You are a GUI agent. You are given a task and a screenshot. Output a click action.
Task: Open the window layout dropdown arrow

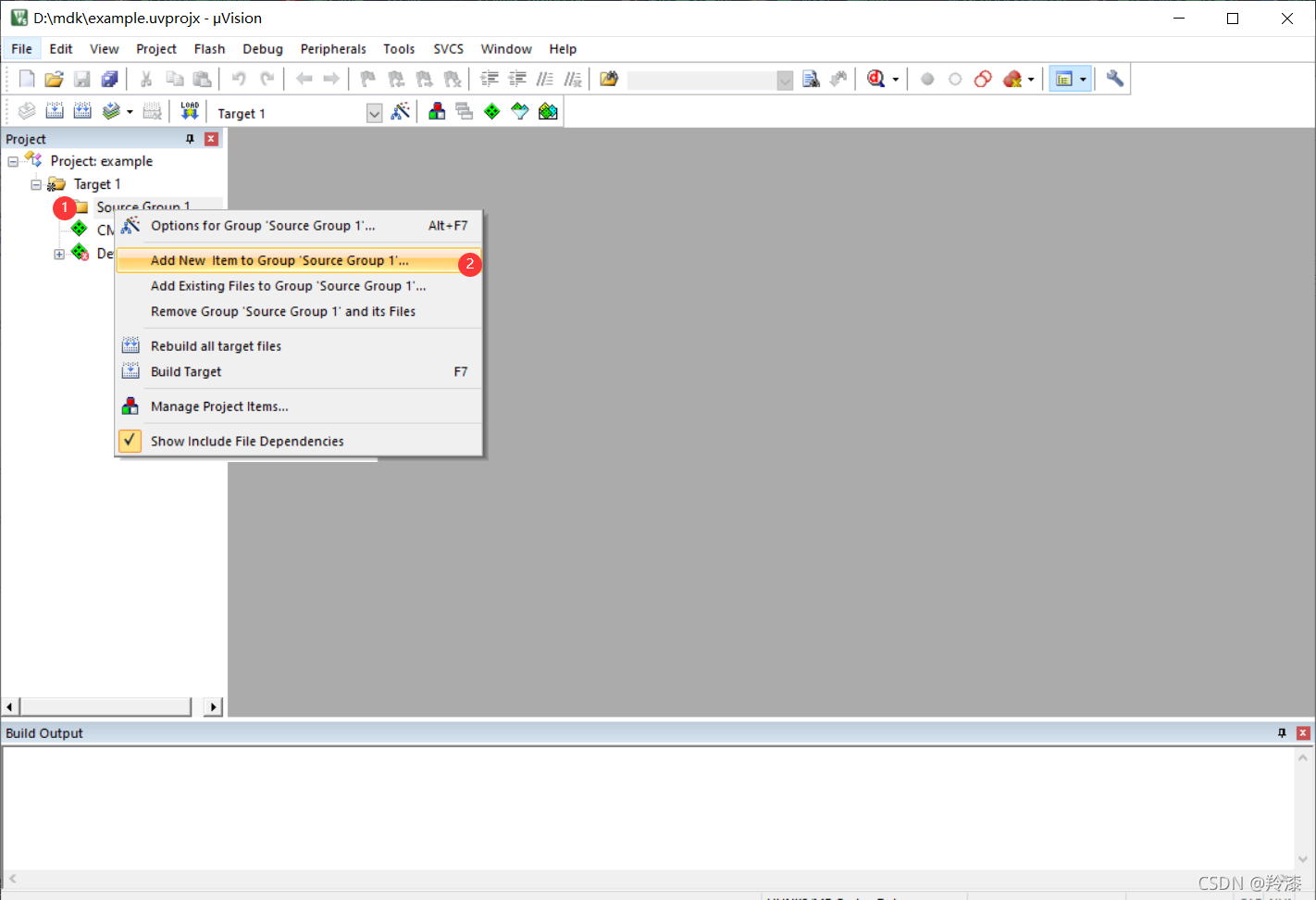1083,80
